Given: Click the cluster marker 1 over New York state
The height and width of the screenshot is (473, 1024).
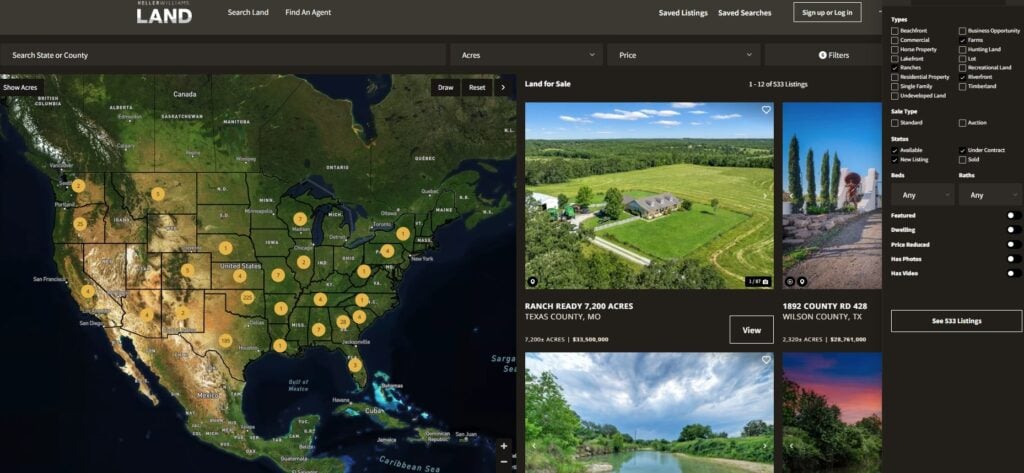Looking at the screenshot, I should (x=403, y=233).
